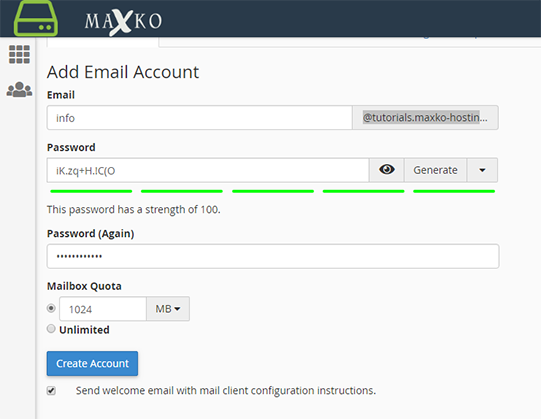Click 'Send welcome email with mail client configuration instructions.' text
This screenshot has width=541, height=419.
(226, 391)
